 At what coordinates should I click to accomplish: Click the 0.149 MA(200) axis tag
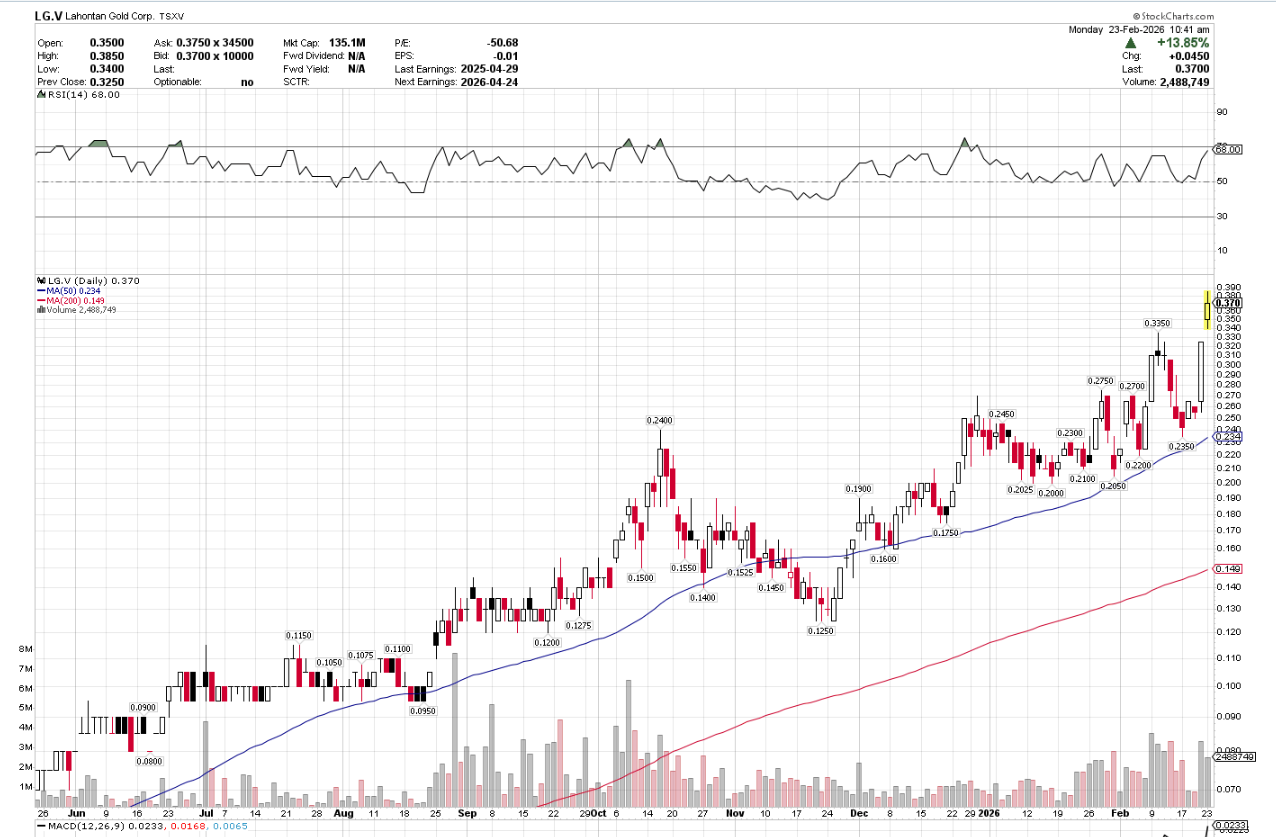(1227, 569)
